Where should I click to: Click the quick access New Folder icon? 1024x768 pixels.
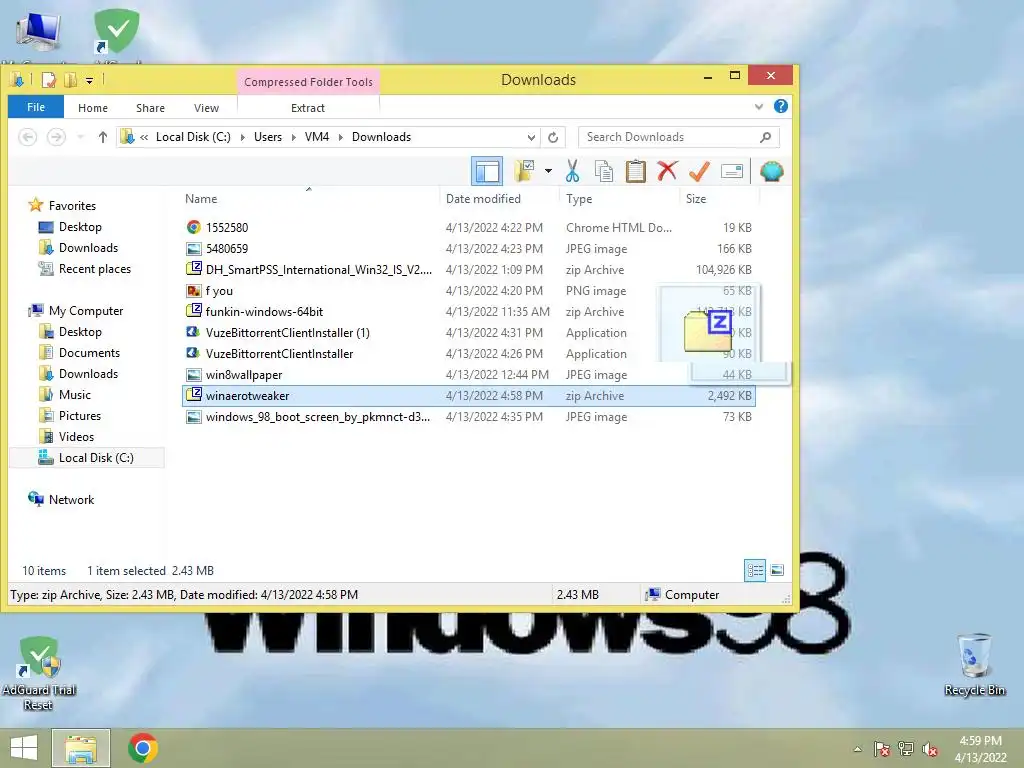(x=71, y=80)
